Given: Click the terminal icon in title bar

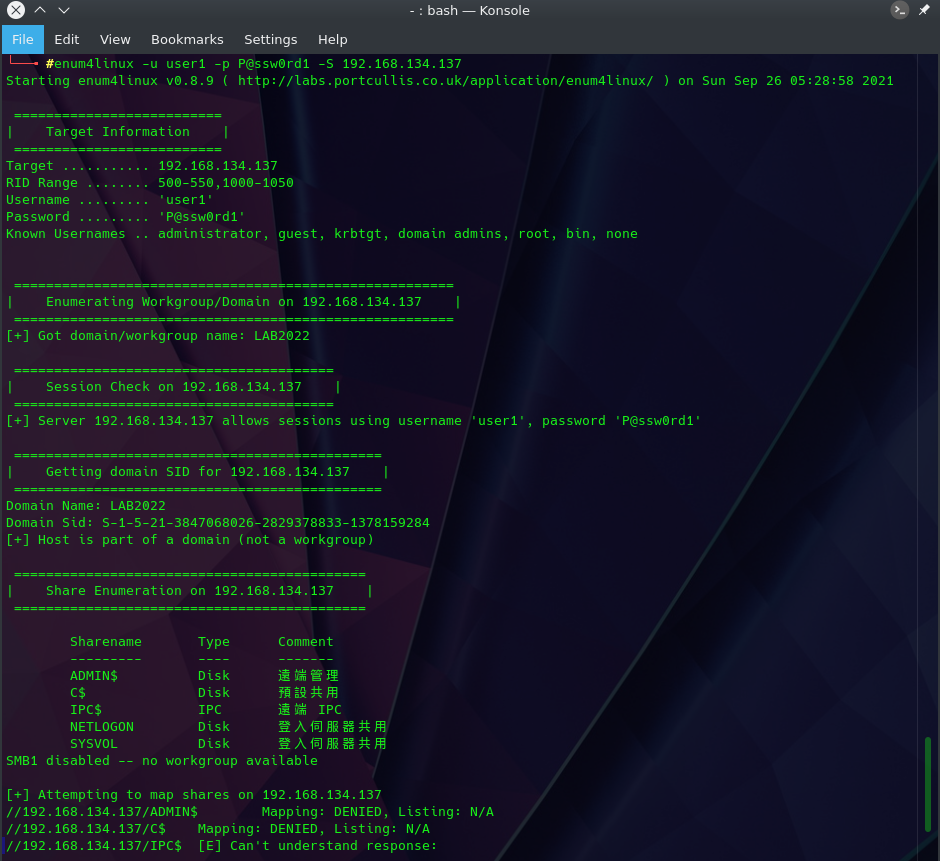Looking at the screenshot, I should click(x=899, y=10).
